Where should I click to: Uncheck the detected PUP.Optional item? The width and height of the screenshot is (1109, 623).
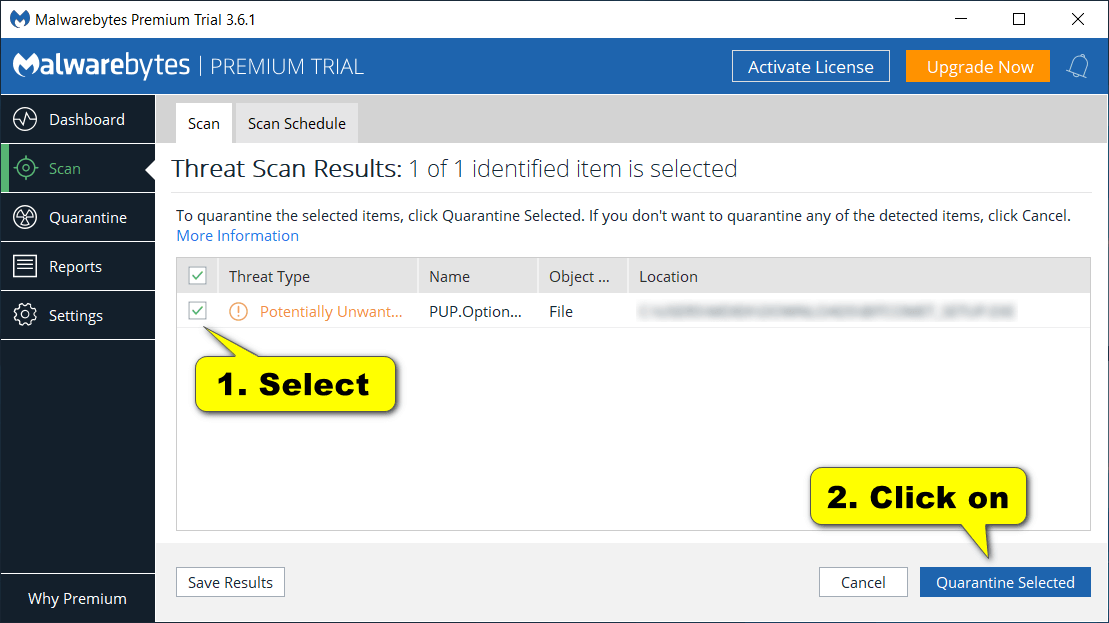click(x=197, y=311)
